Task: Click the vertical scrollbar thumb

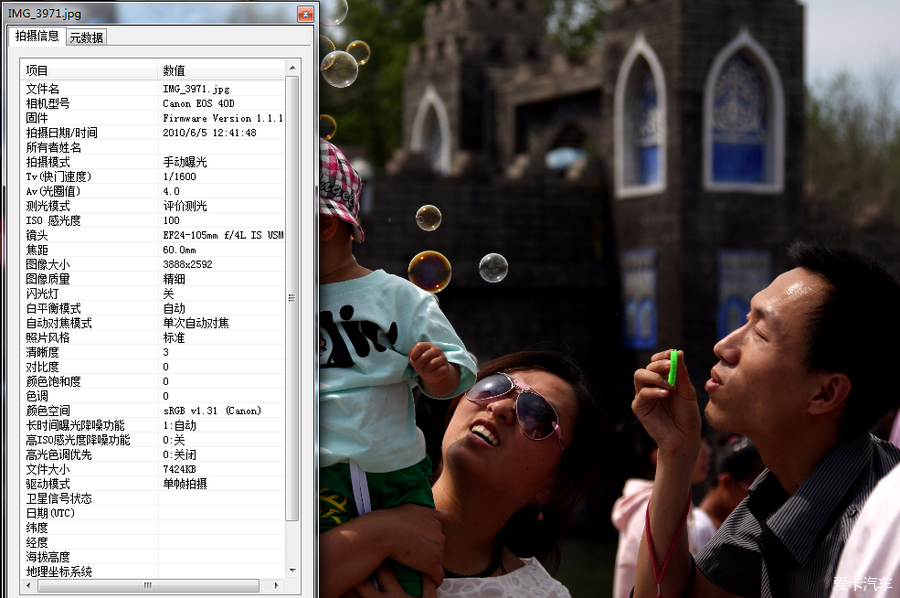Action: point(292,298)
